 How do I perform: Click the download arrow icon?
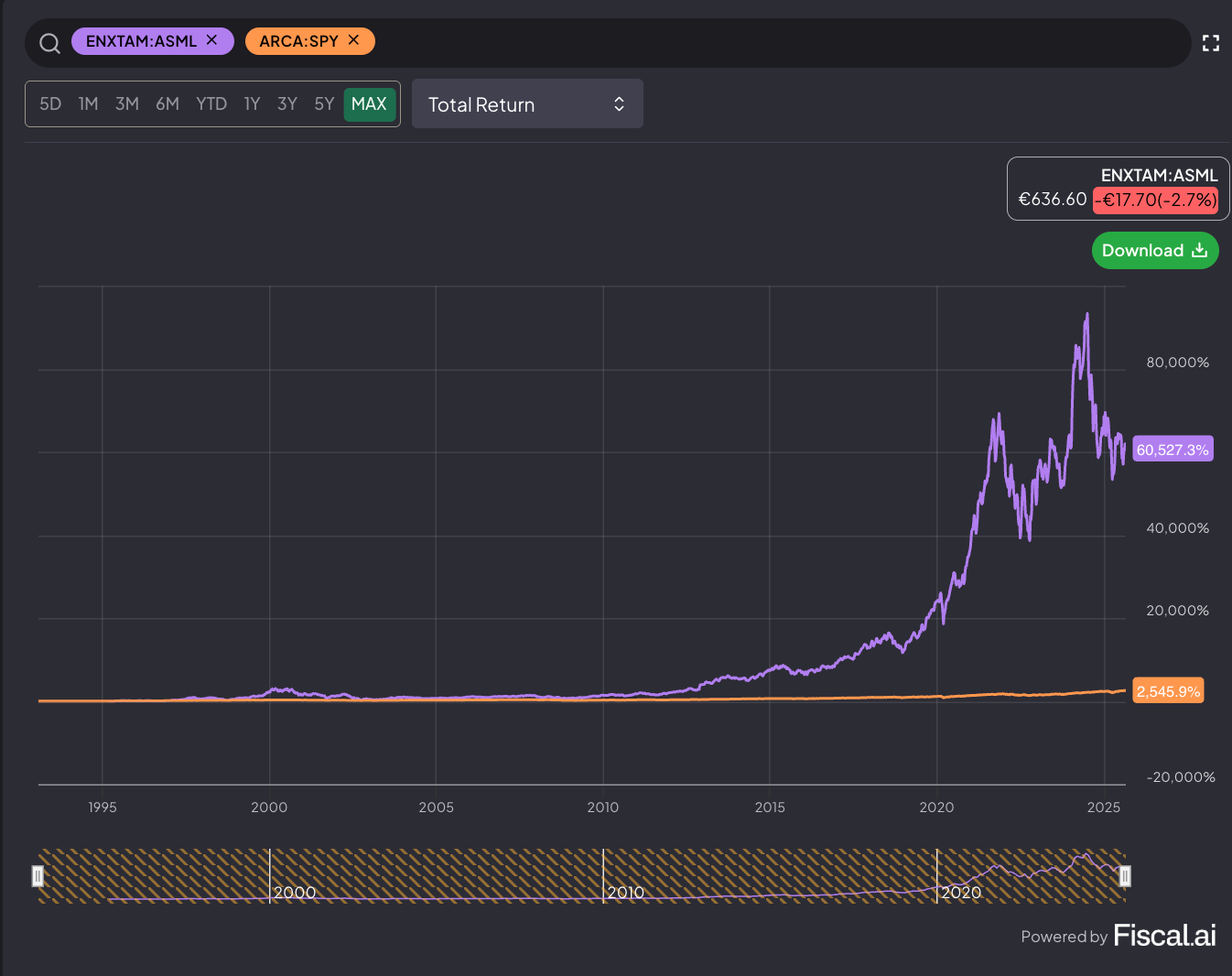1200,250
